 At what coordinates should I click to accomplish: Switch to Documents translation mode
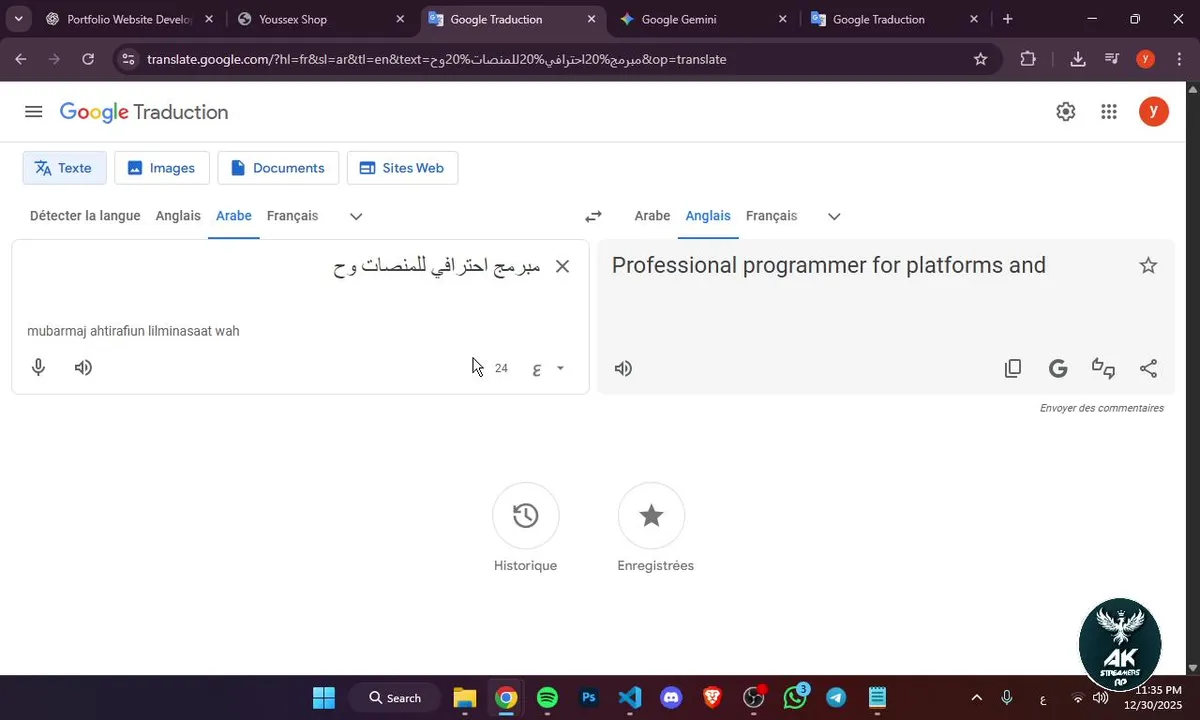pos(278,168)
